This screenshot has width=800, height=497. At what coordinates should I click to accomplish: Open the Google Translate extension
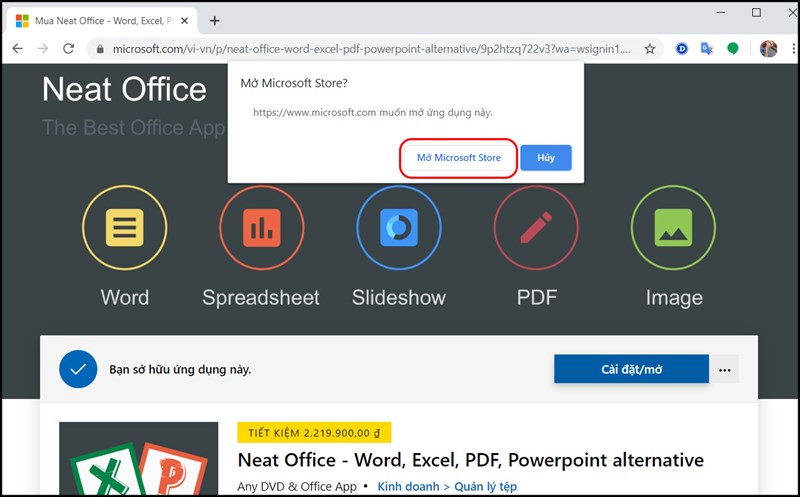click(x=706, y=48)
